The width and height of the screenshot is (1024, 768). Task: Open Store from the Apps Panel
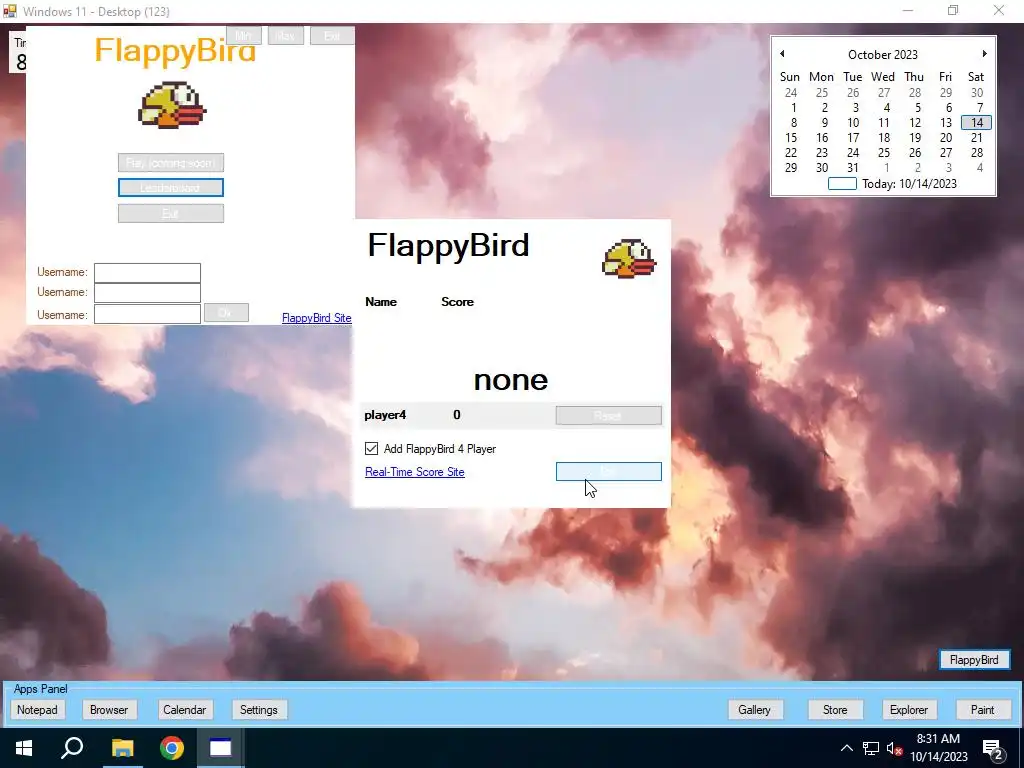pyautogui.click(x=835, y=710)
